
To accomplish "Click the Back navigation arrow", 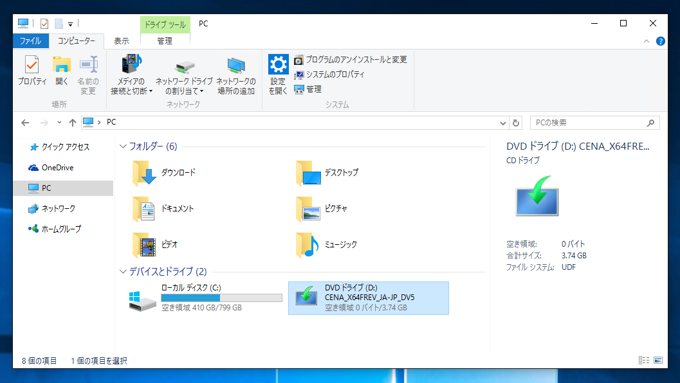I will click(x=25, y=123).
